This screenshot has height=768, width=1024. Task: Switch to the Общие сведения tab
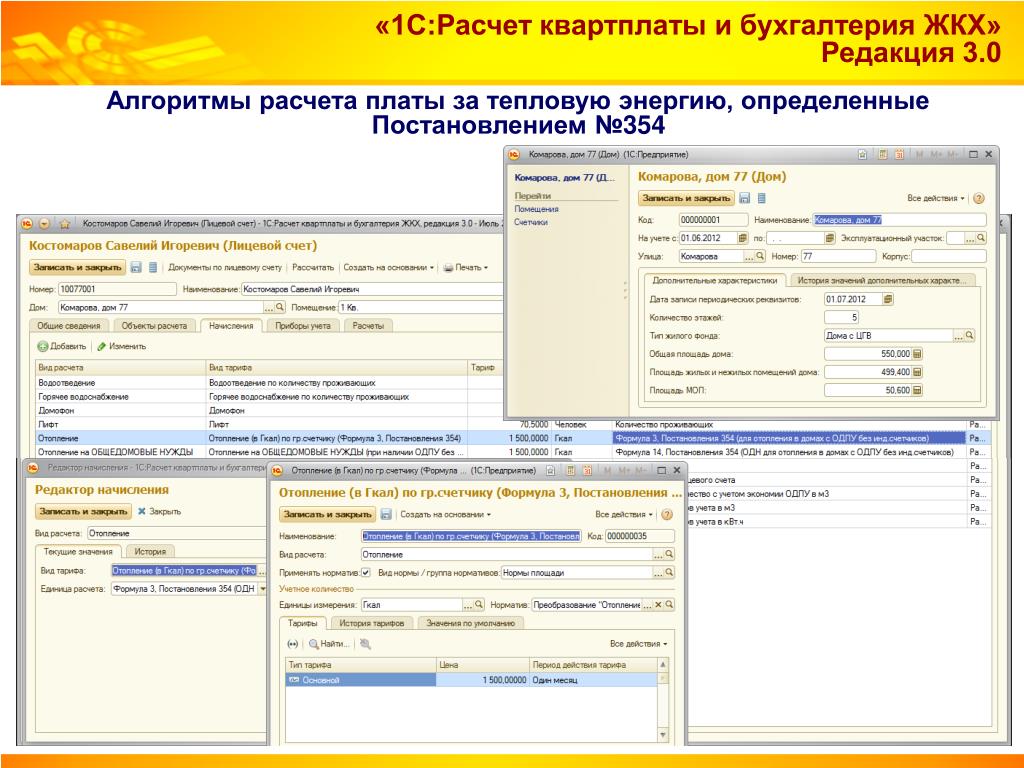click(x=69, y=326)
